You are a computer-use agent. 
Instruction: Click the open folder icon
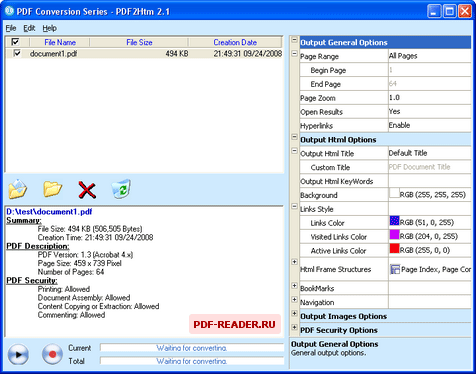[52, 189]
